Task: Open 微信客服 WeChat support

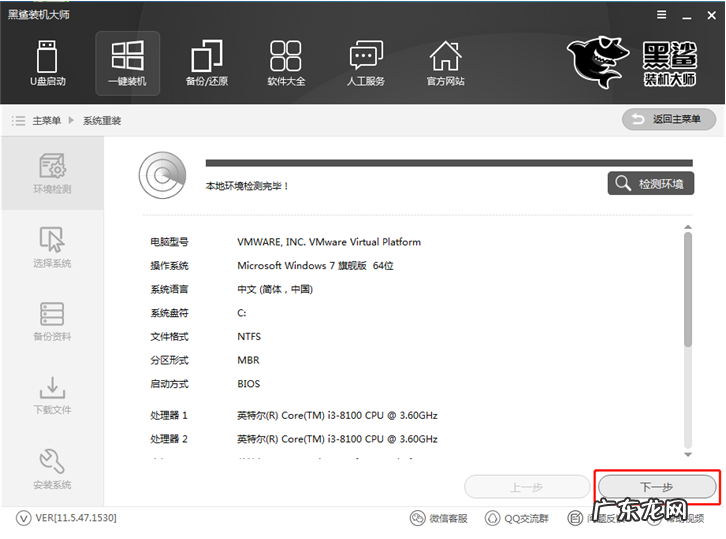Action: [x=439, y=518]
